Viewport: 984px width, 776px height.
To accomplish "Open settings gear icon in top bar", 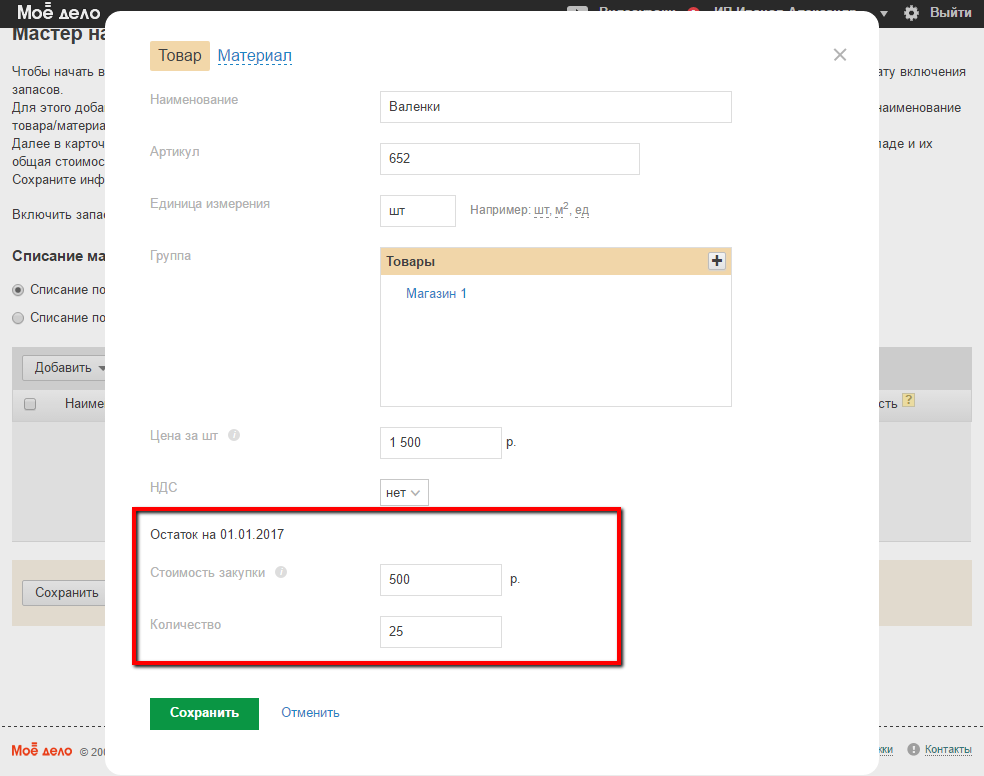I will pyautogui.click(x=911, y=13).
